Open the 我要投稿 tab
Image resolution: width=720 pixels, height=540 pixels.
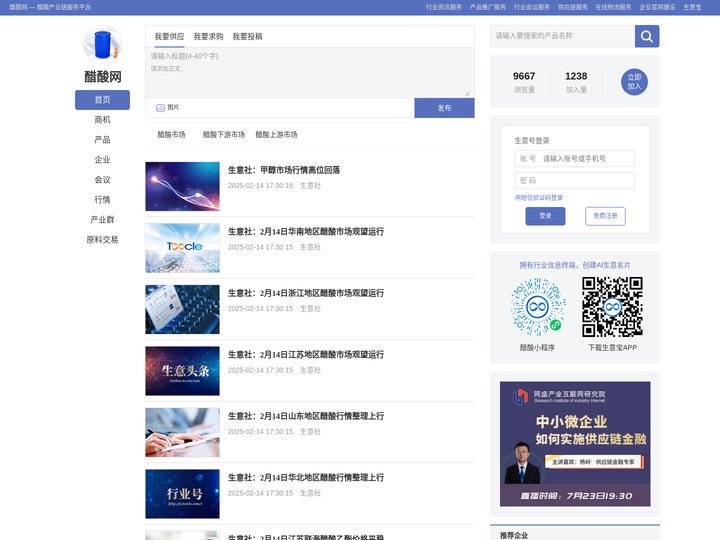click(247, 36)
